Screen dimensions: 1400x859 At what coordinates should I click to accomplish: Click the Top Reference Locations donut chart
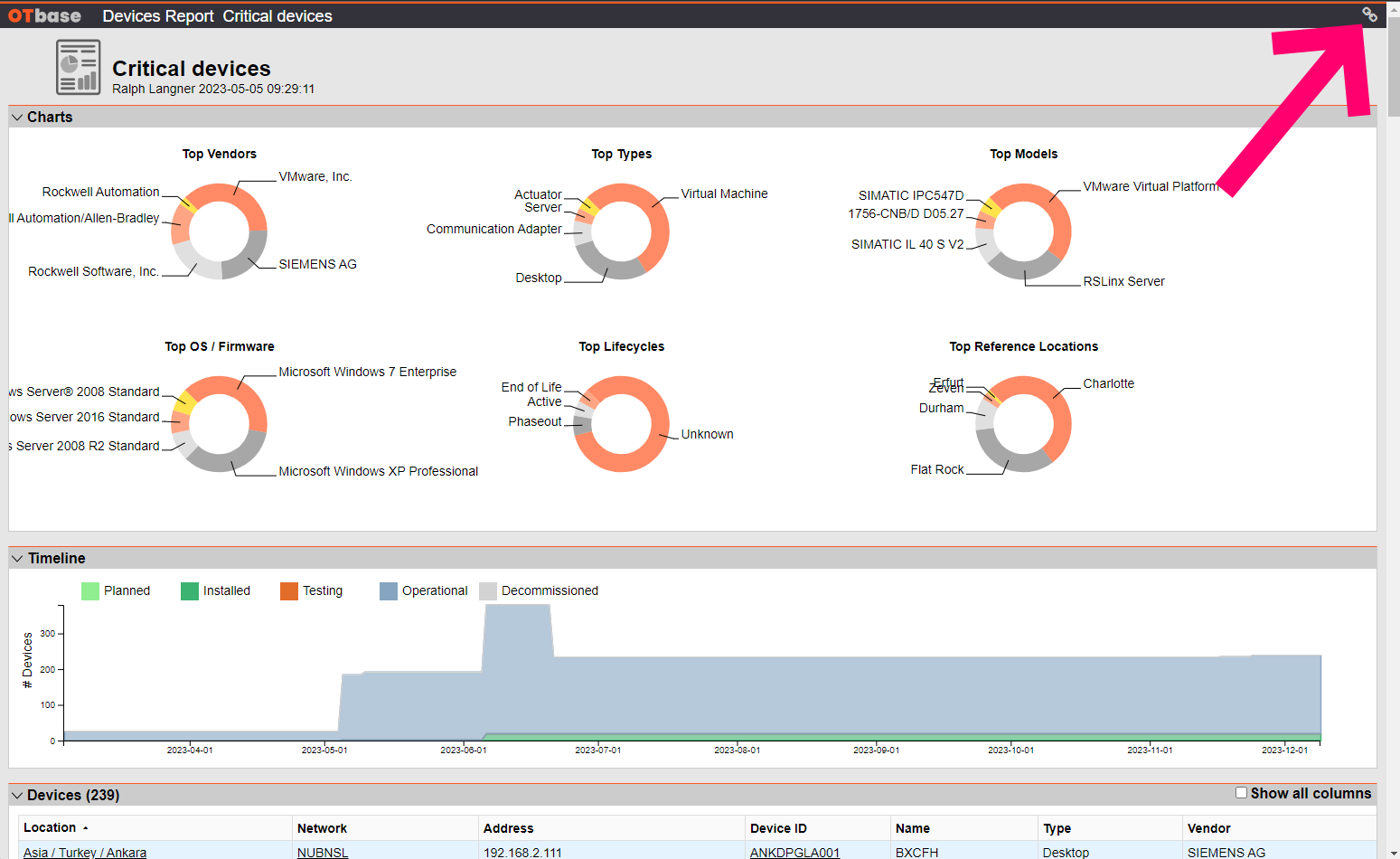click(x=1024, y=424)
